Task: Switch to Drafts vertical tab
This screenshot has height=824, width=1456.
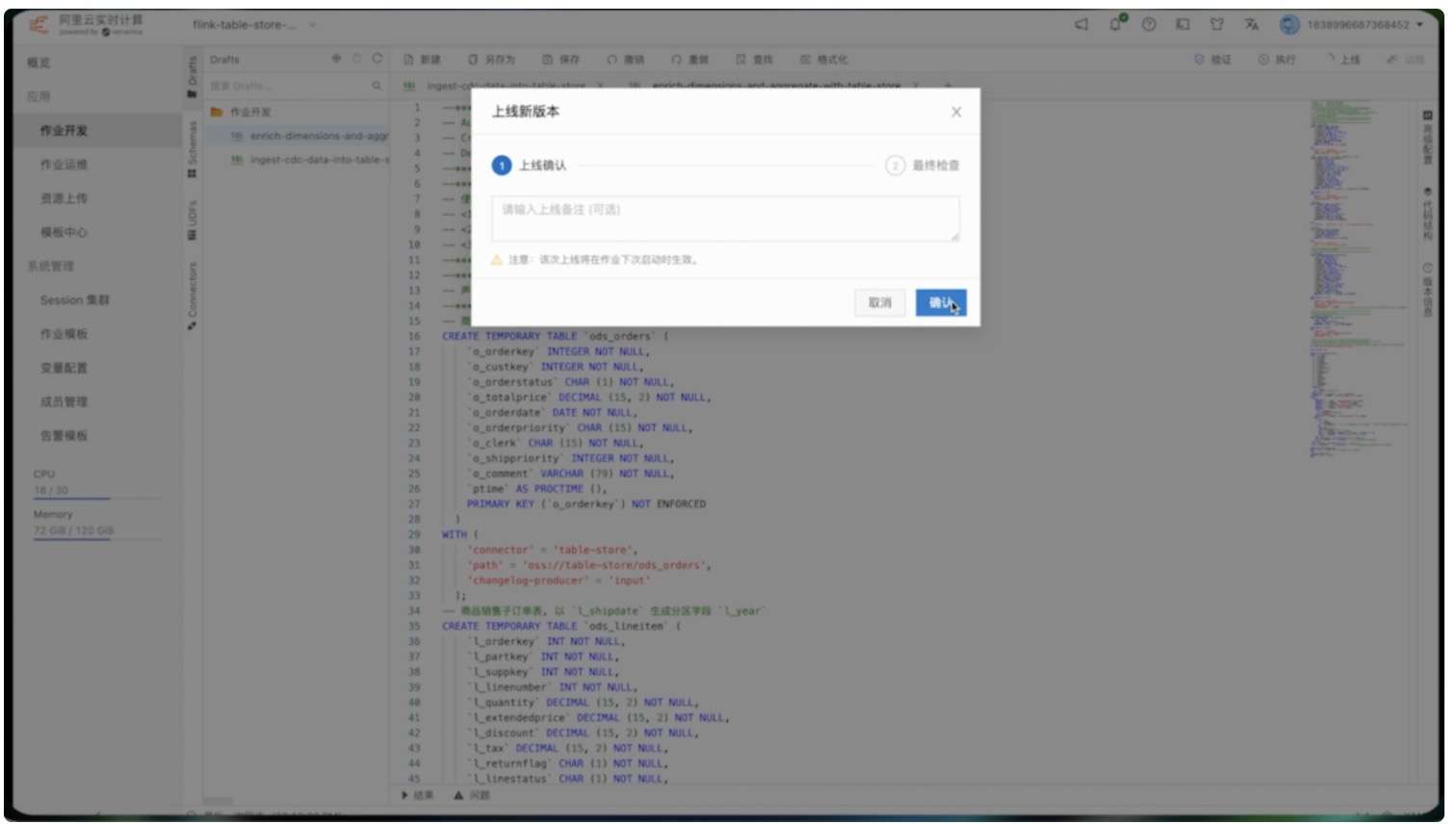Action: click(x=192, y=76)
